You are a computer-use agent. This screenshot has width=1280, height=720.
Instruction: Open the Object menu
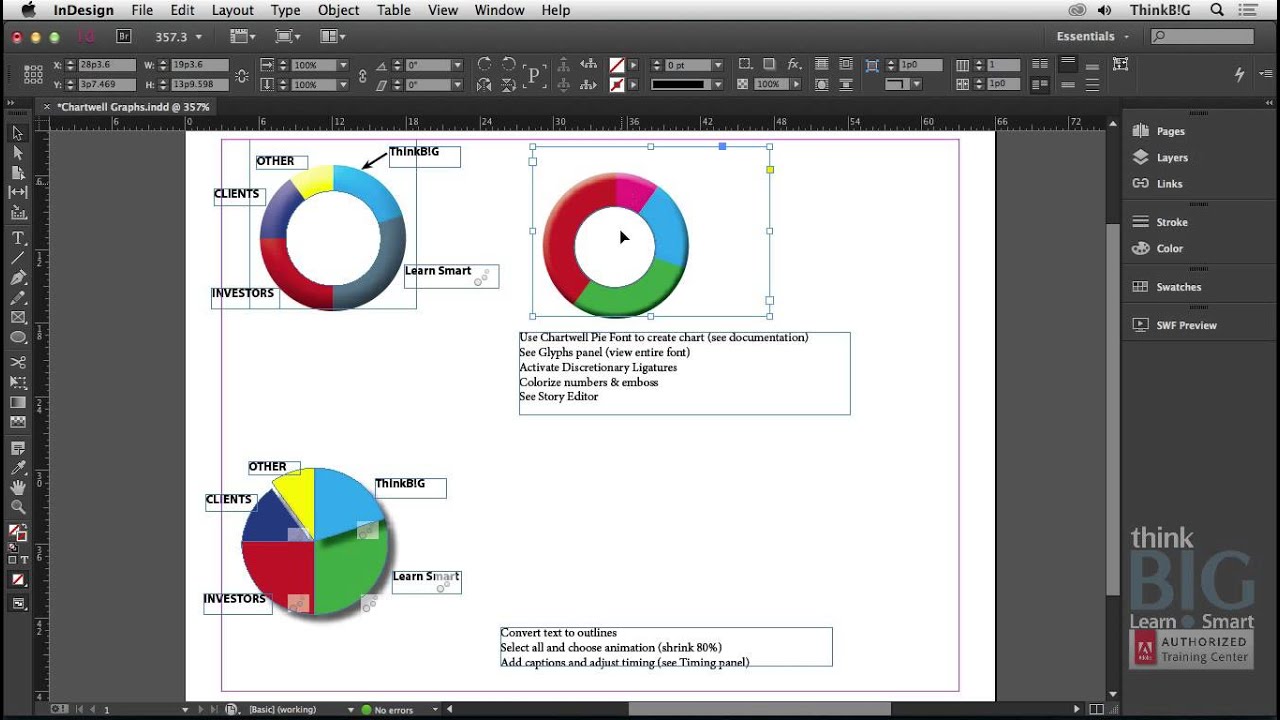tap(338, 10)
